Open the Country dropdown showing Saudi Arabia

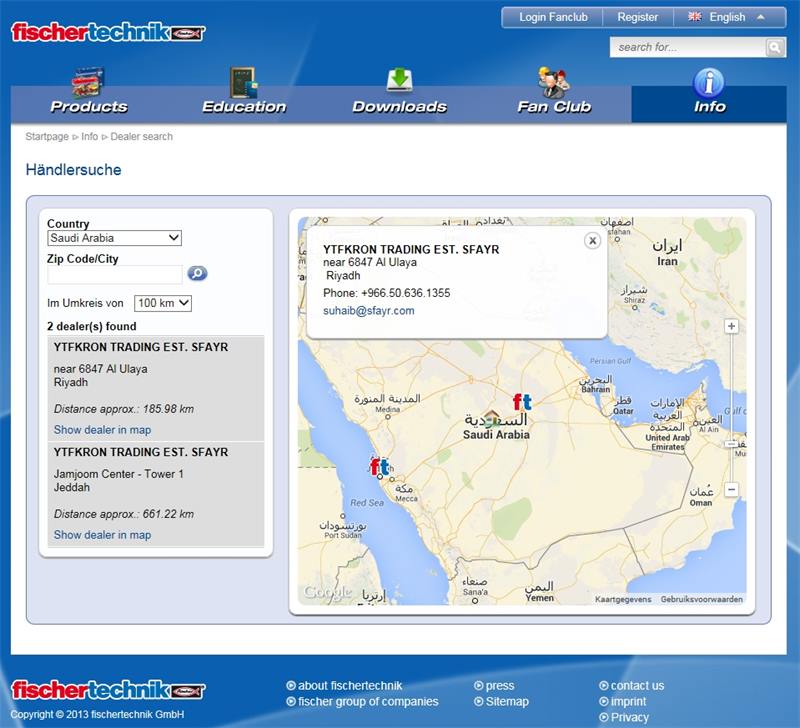(x=115, y=238)
